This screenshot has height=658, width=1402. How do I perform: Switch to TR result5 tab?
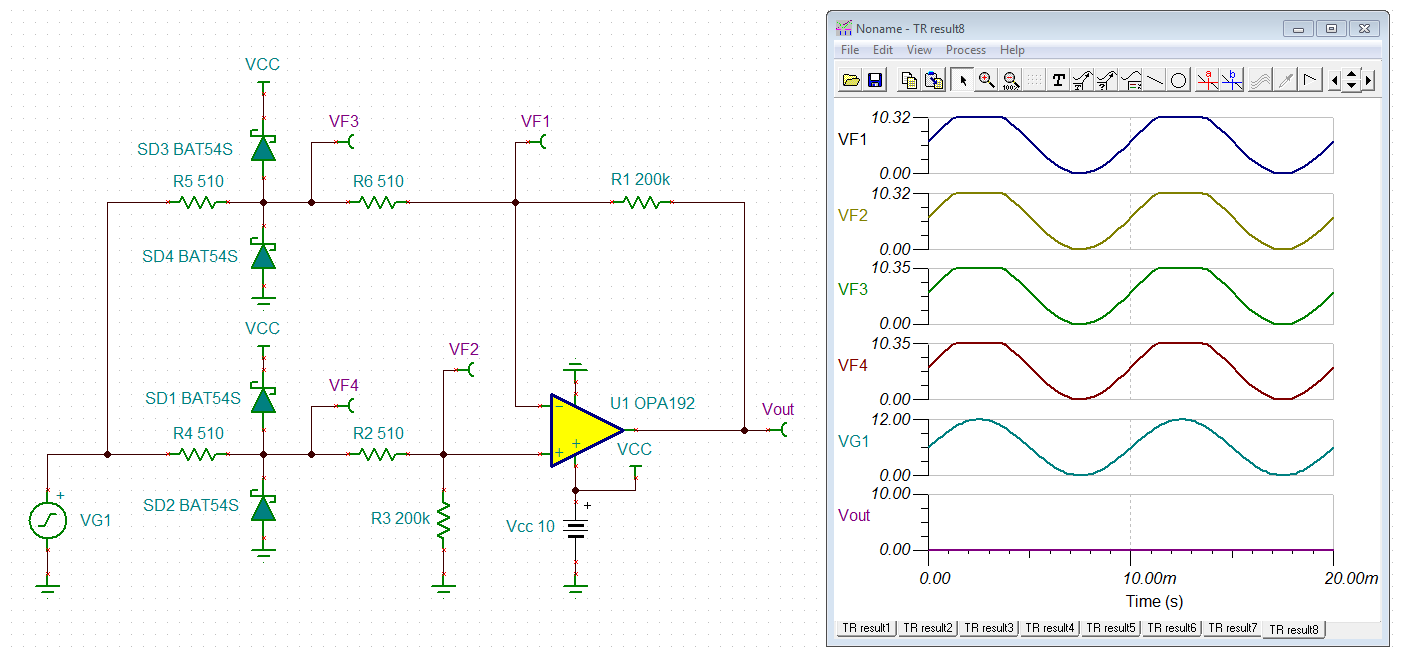[1111, 628]
